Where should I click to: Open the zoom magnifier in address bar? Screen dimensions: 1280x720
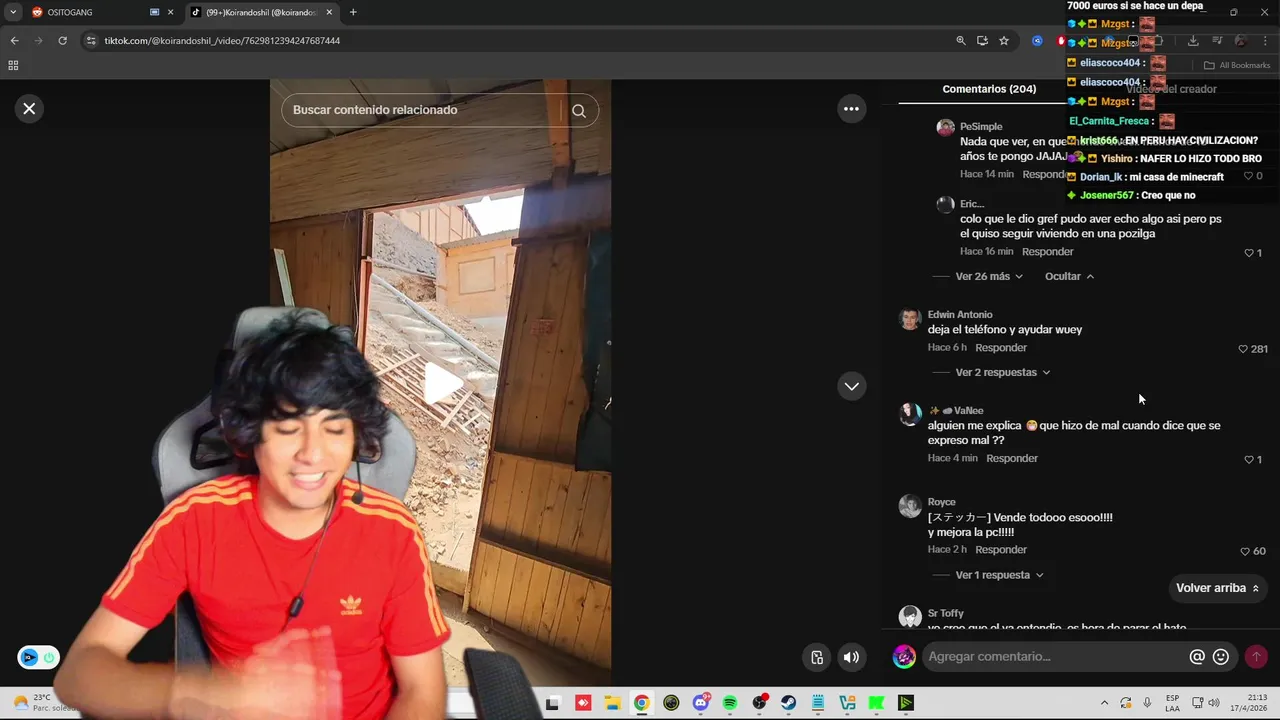tap(961, 41)
